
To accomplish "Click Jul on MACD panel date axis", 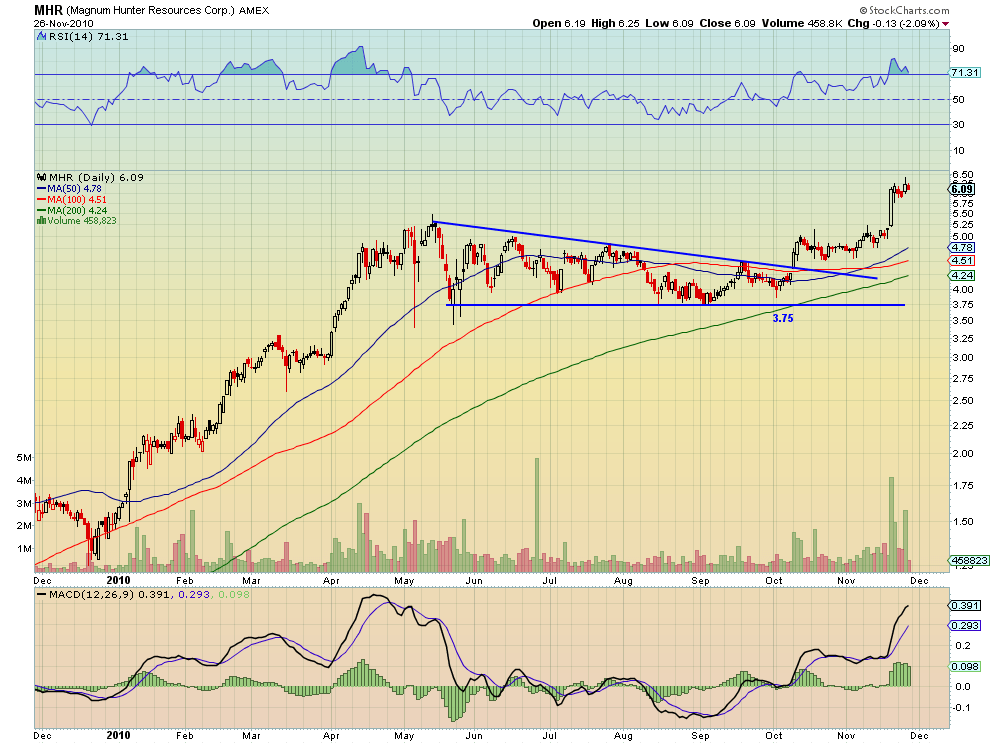I will tap(549, 736).
